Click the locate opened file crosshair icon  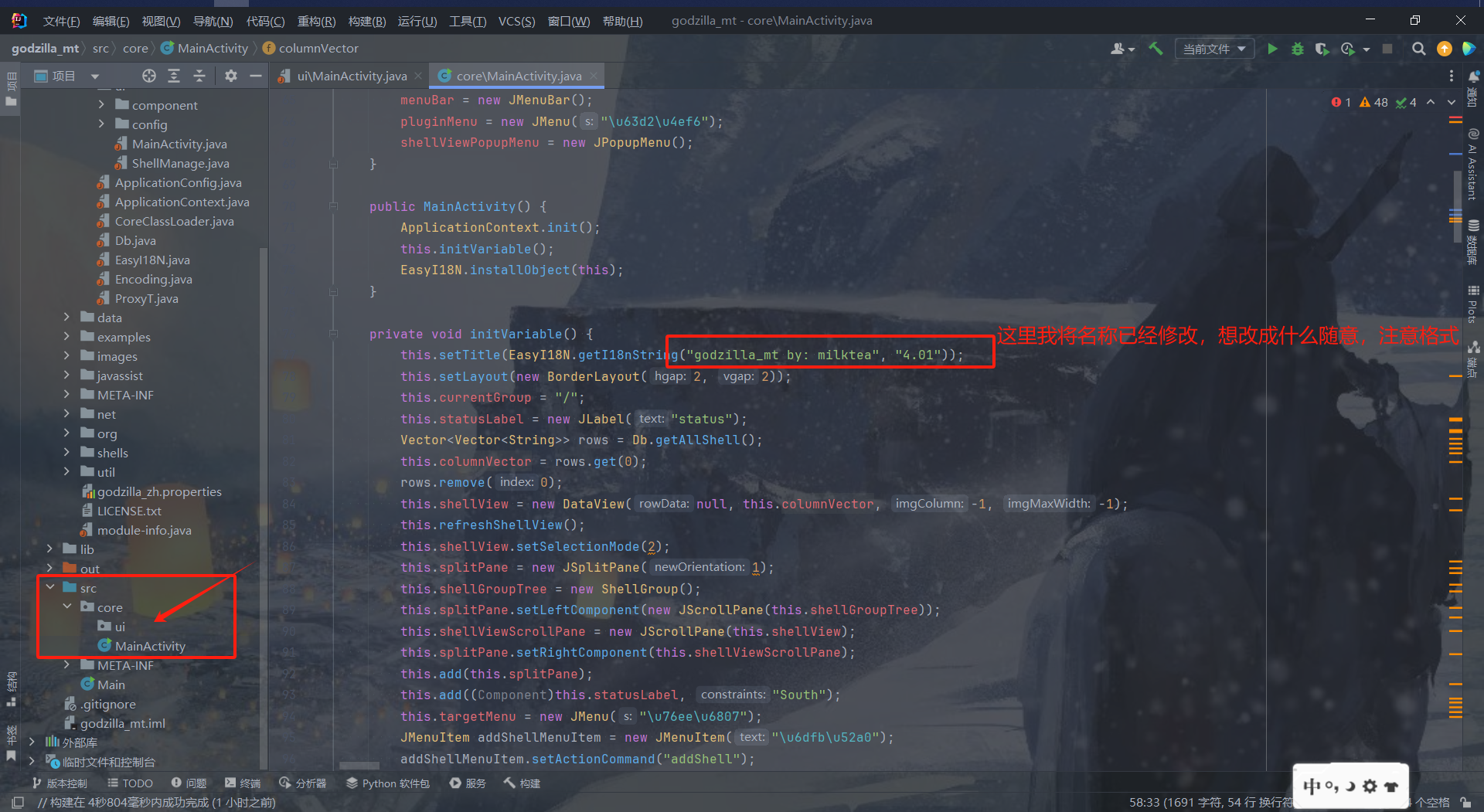click(x=149, y=76)
